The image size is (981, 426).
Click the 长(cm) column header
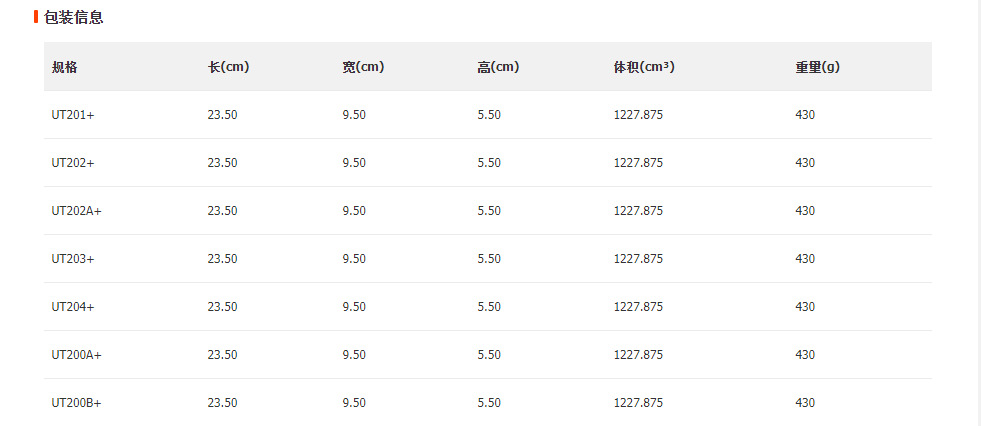[228, 67]
